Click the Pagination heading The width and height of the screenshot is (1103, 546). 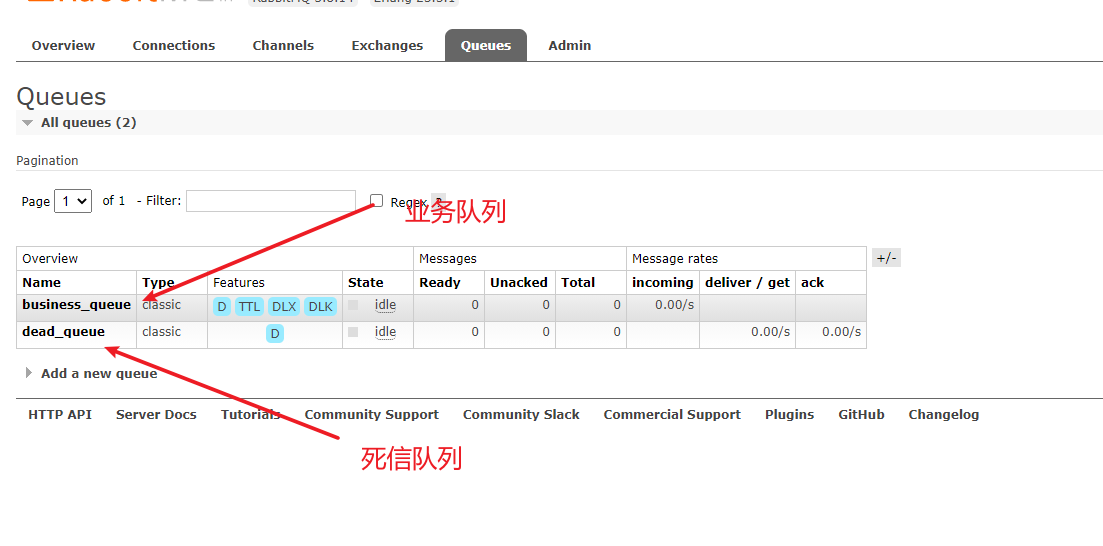[x=47, y=160]
